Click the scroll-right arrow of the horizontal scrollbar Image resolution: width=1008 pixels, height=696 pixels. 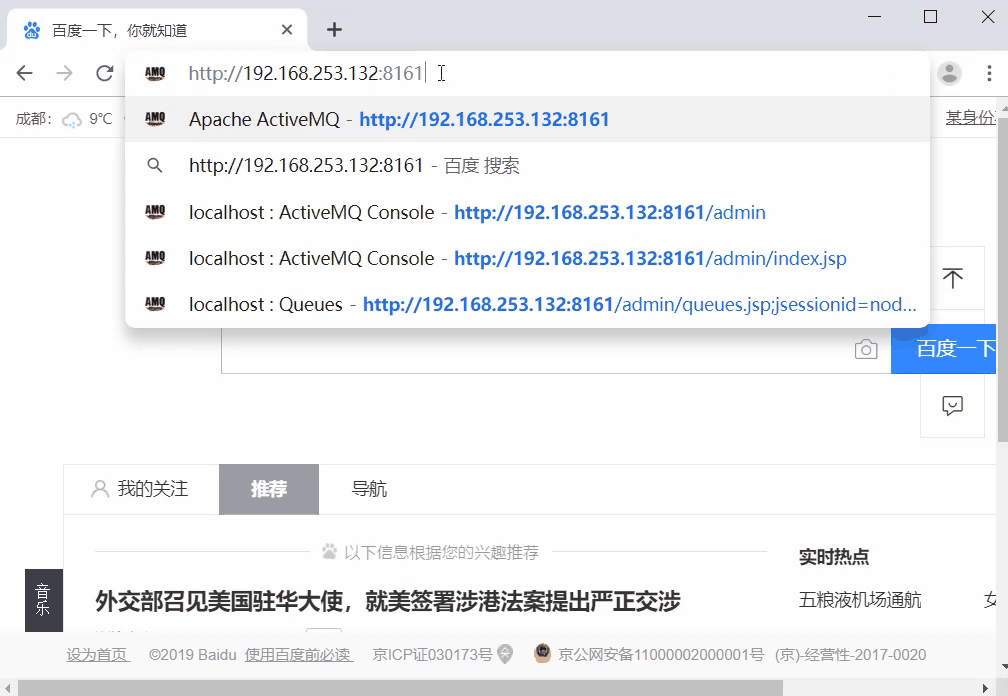pos(986,688)
